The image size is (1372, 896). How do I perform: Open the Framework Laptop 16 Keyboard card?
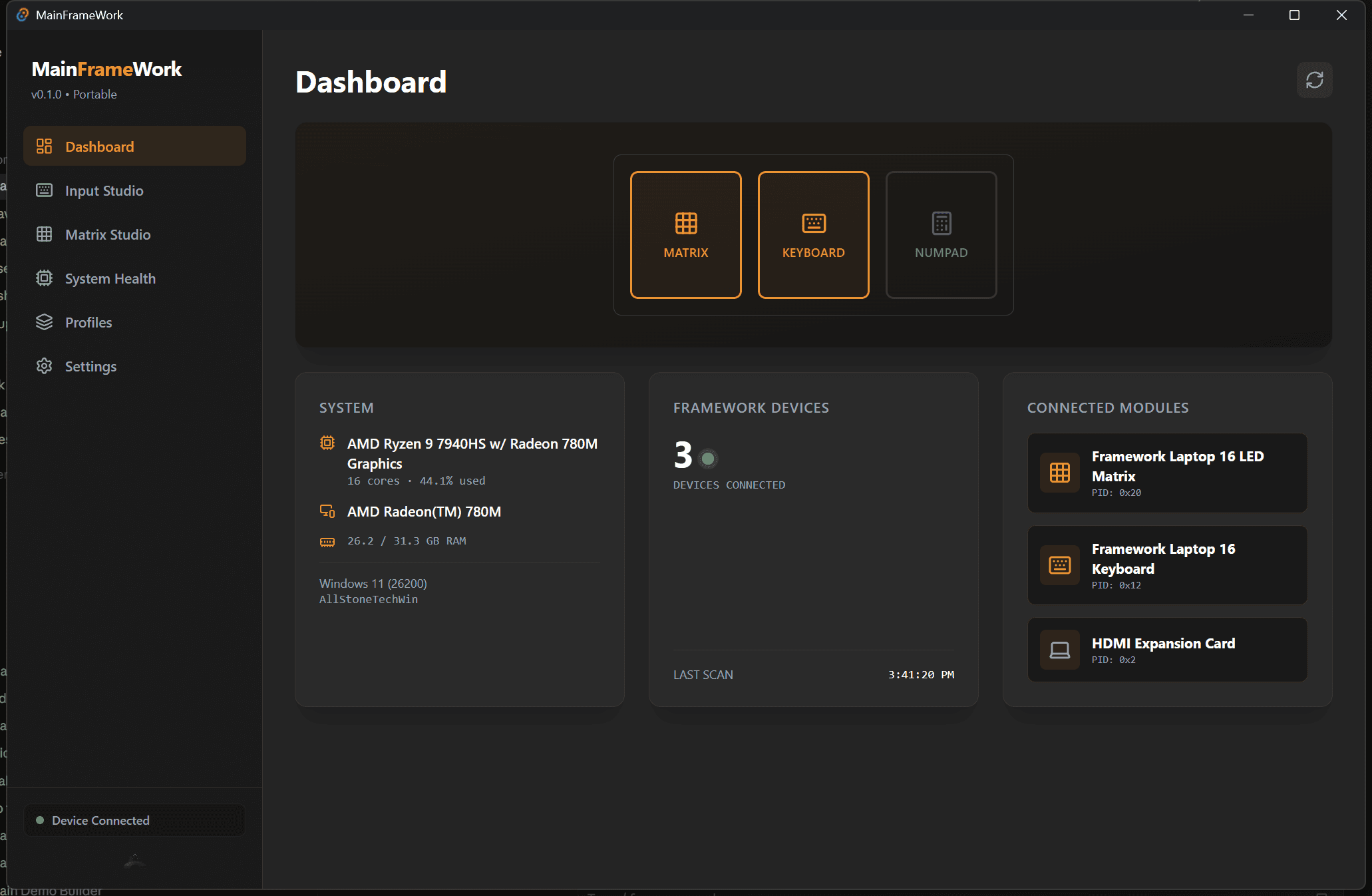[x=1167, y=566]
